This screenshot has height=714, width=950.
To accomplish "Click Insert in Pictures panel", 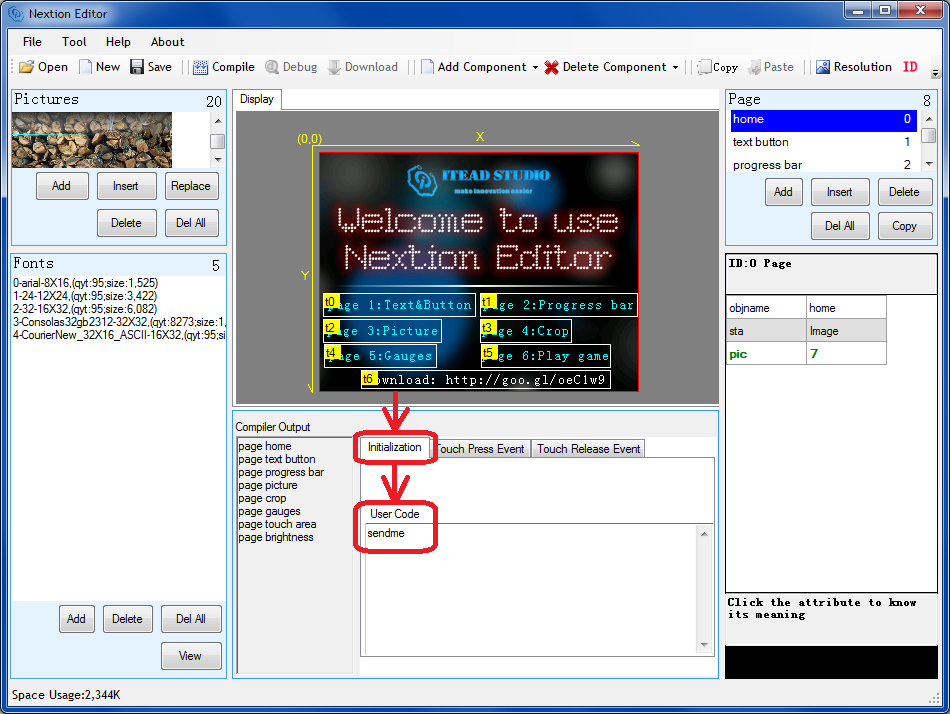I will tap(125, 186).
